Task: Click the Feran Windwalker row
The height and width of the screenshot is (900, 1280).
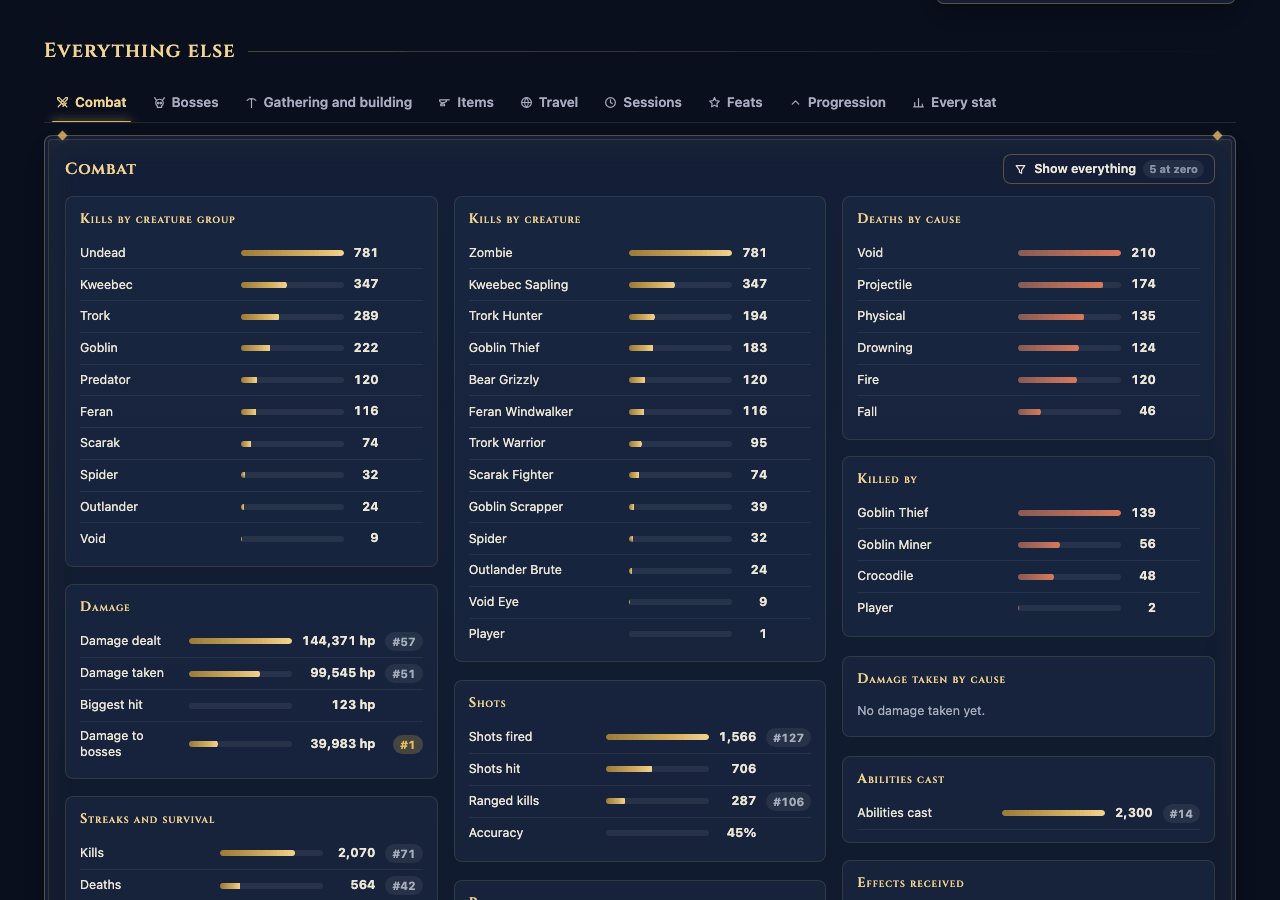Action: coord(640,412)
